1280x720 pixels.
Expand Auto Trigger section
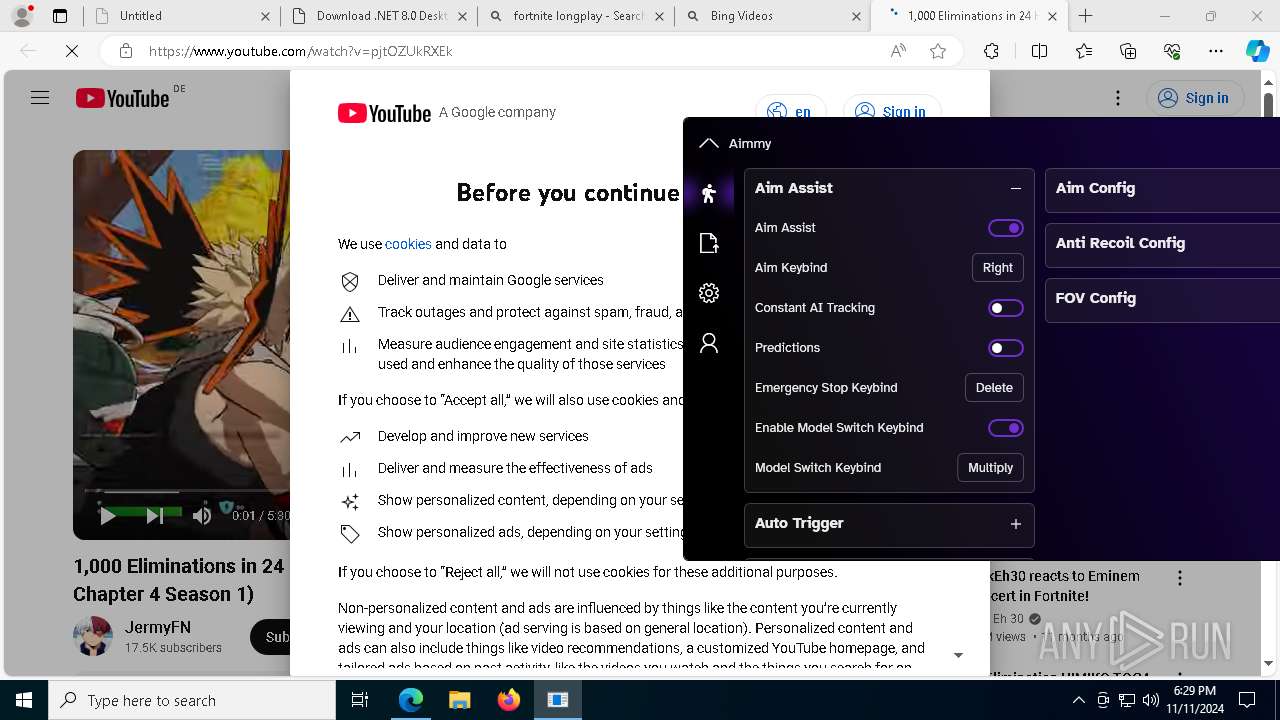tap(1015, 524)
